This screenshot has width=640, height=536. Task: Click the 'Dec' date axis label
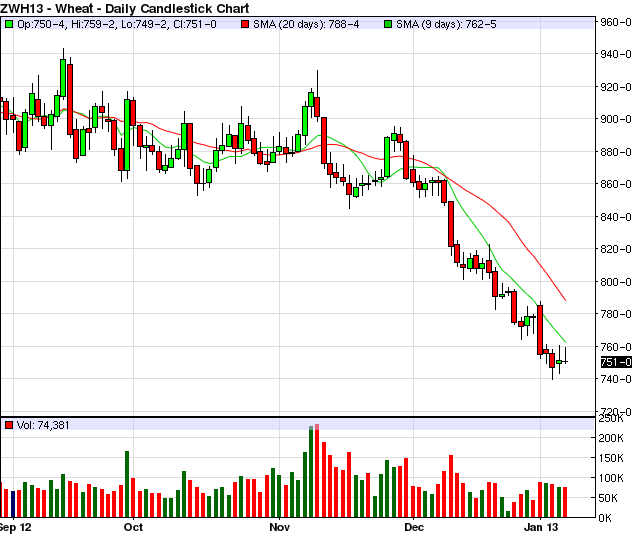tap(414, 527)
